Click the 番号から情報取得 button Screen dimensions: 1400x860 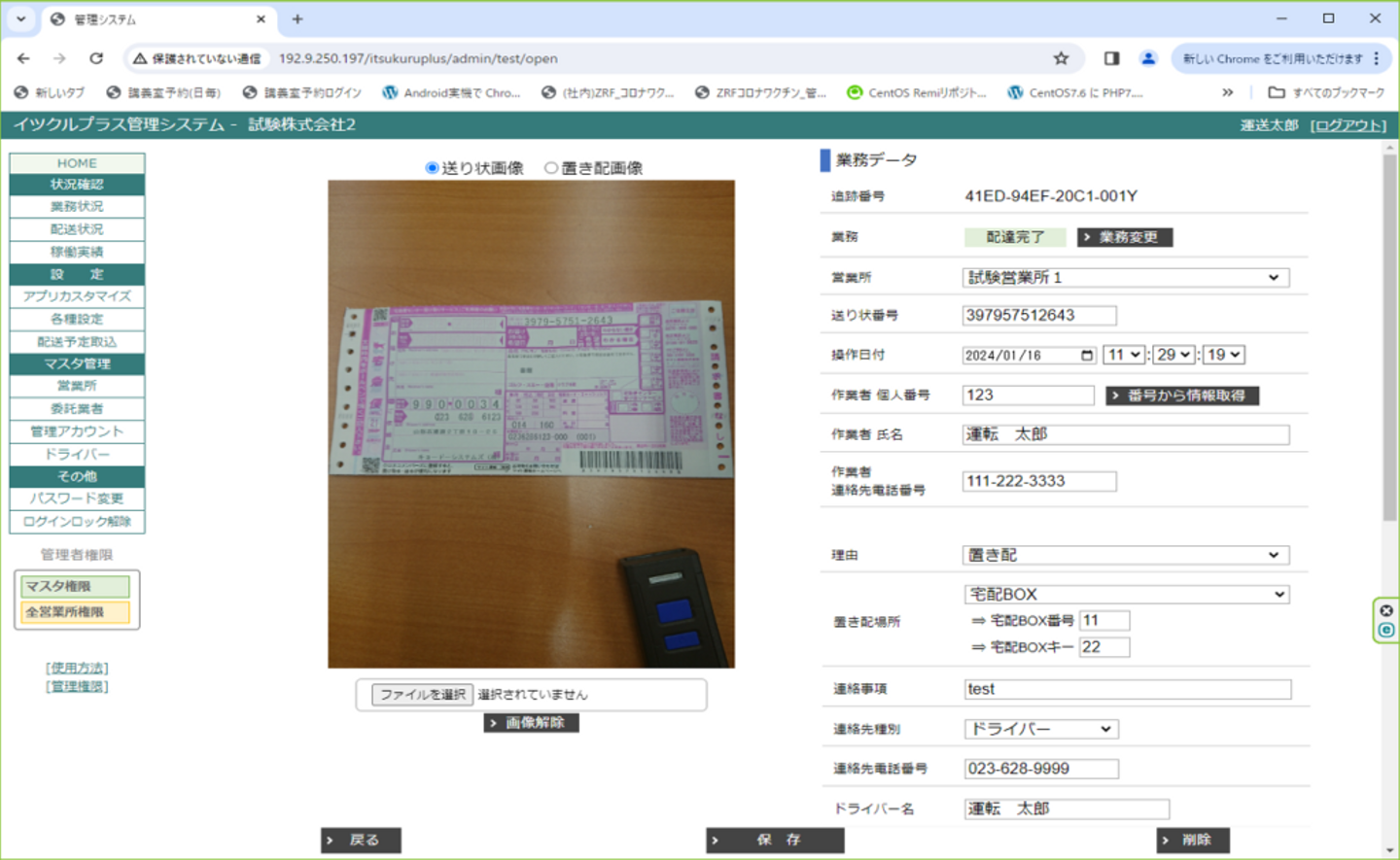coord(1182,396)
